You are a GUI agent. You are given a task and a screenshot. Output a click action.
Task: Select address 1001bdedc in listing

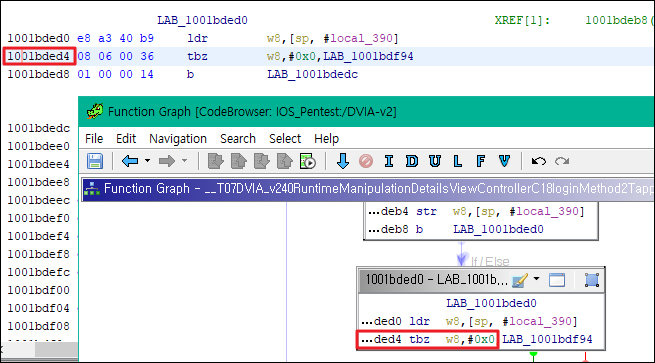[38, 128]
